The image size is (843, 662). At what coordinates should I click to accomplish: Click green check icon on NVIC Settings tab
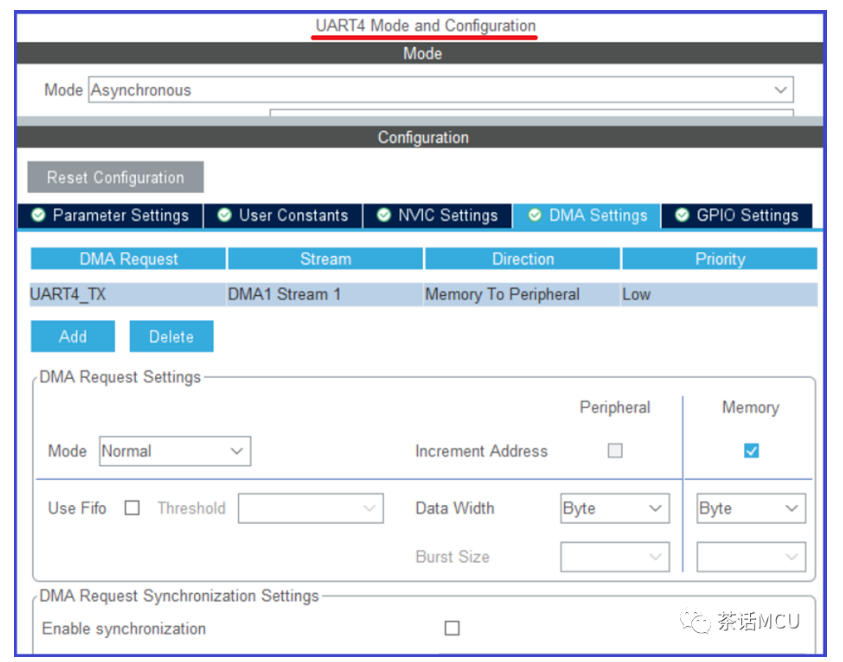[x=383, y=215]
